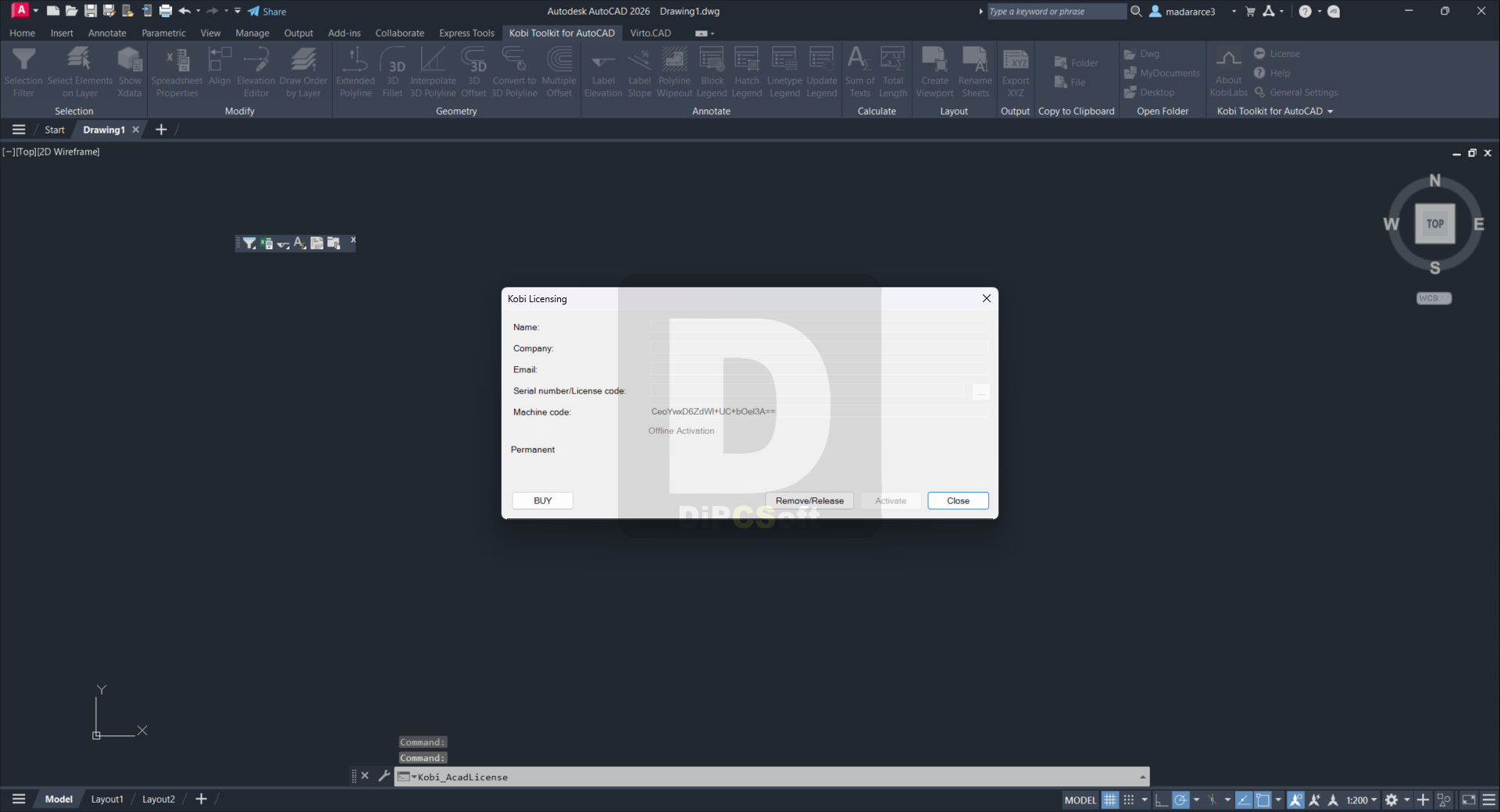Click Interpolate 3D Polyline tool

point(433,72)
